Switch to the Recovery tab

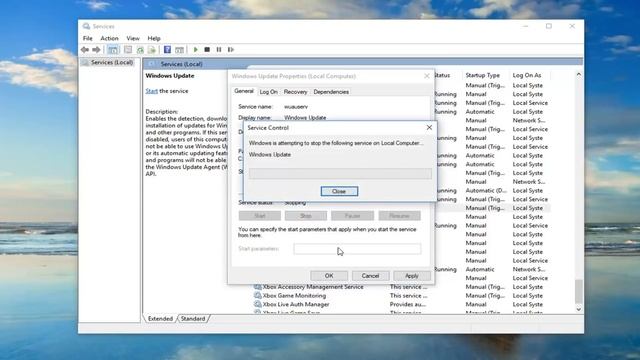click(296, 92)
